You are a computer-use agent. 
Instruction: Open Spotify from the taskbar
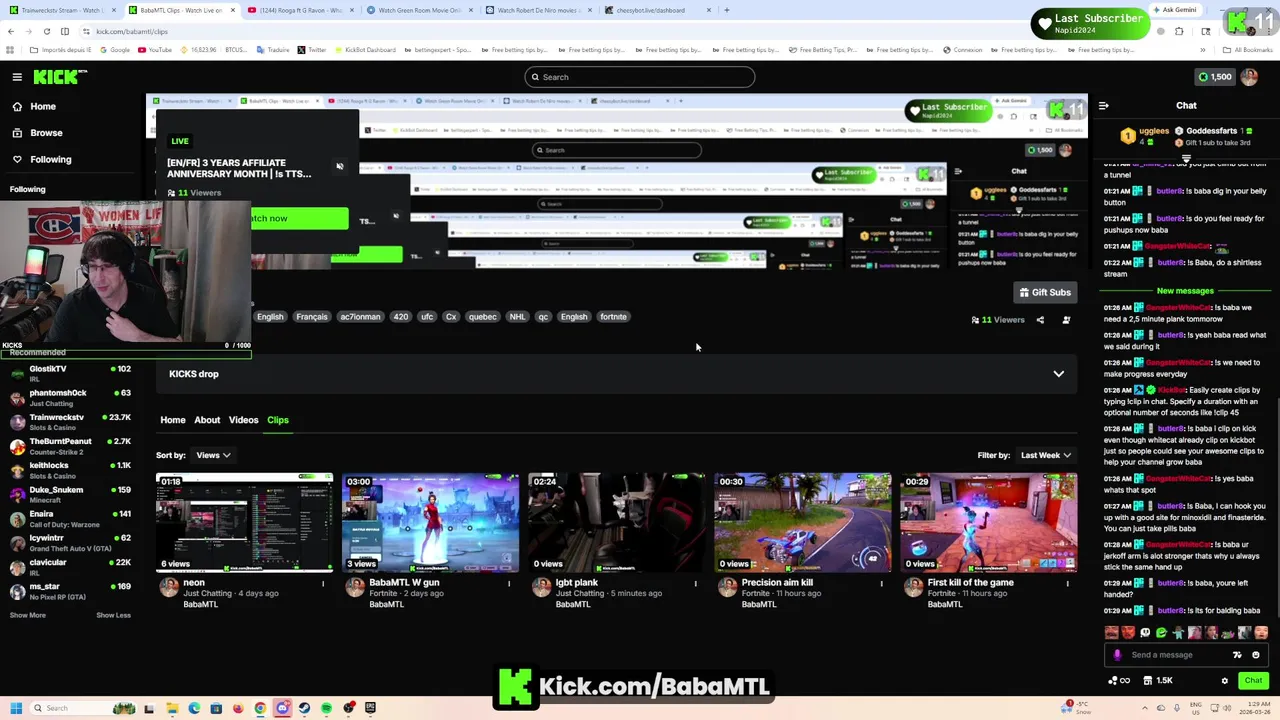click(326, 708)
